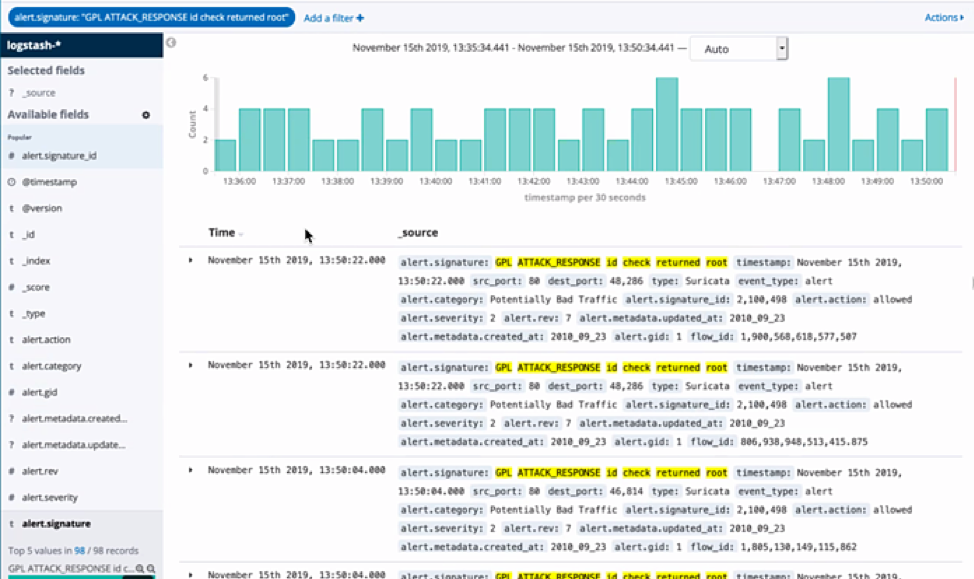Viewport: 974px width, 579px height.
Task: Open the logstash-* index pattern selector
Action: pyautogui.click(x=82, y=45)
